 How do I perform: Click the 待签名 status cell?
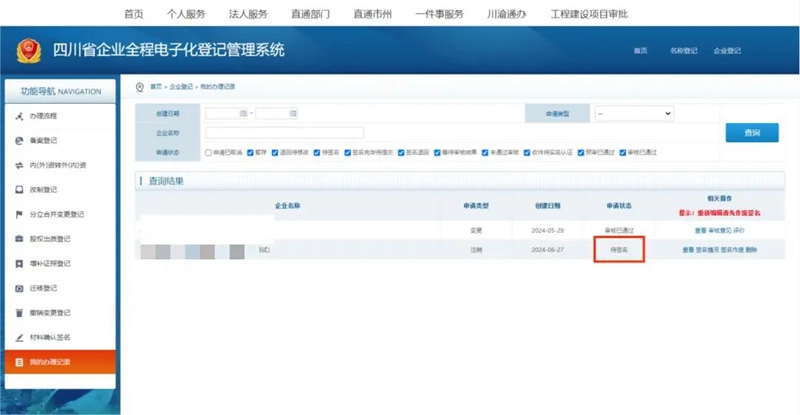coord(619,250)
